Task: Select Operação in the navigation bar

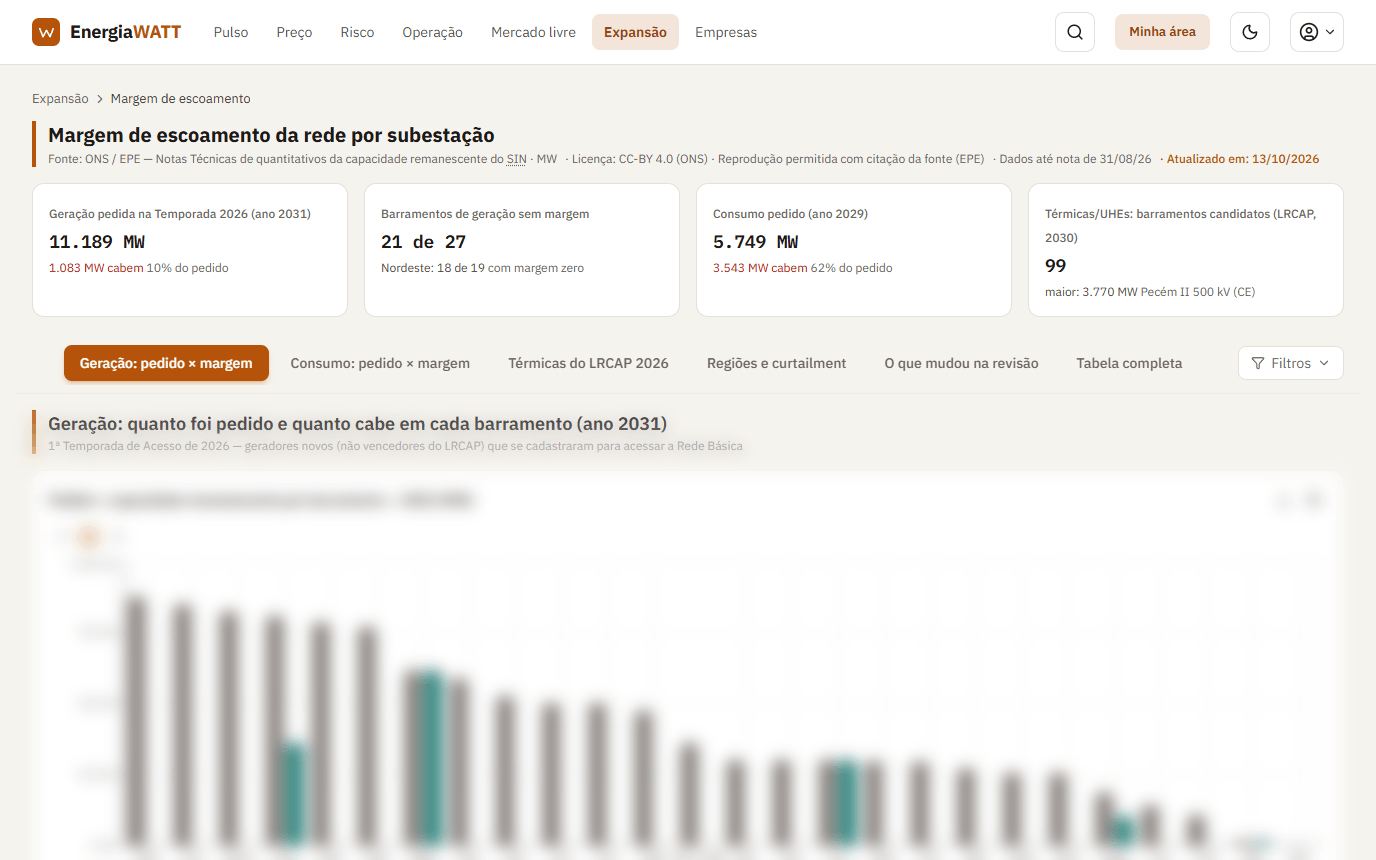Action: pyautogui.click(x=433, y=32)
